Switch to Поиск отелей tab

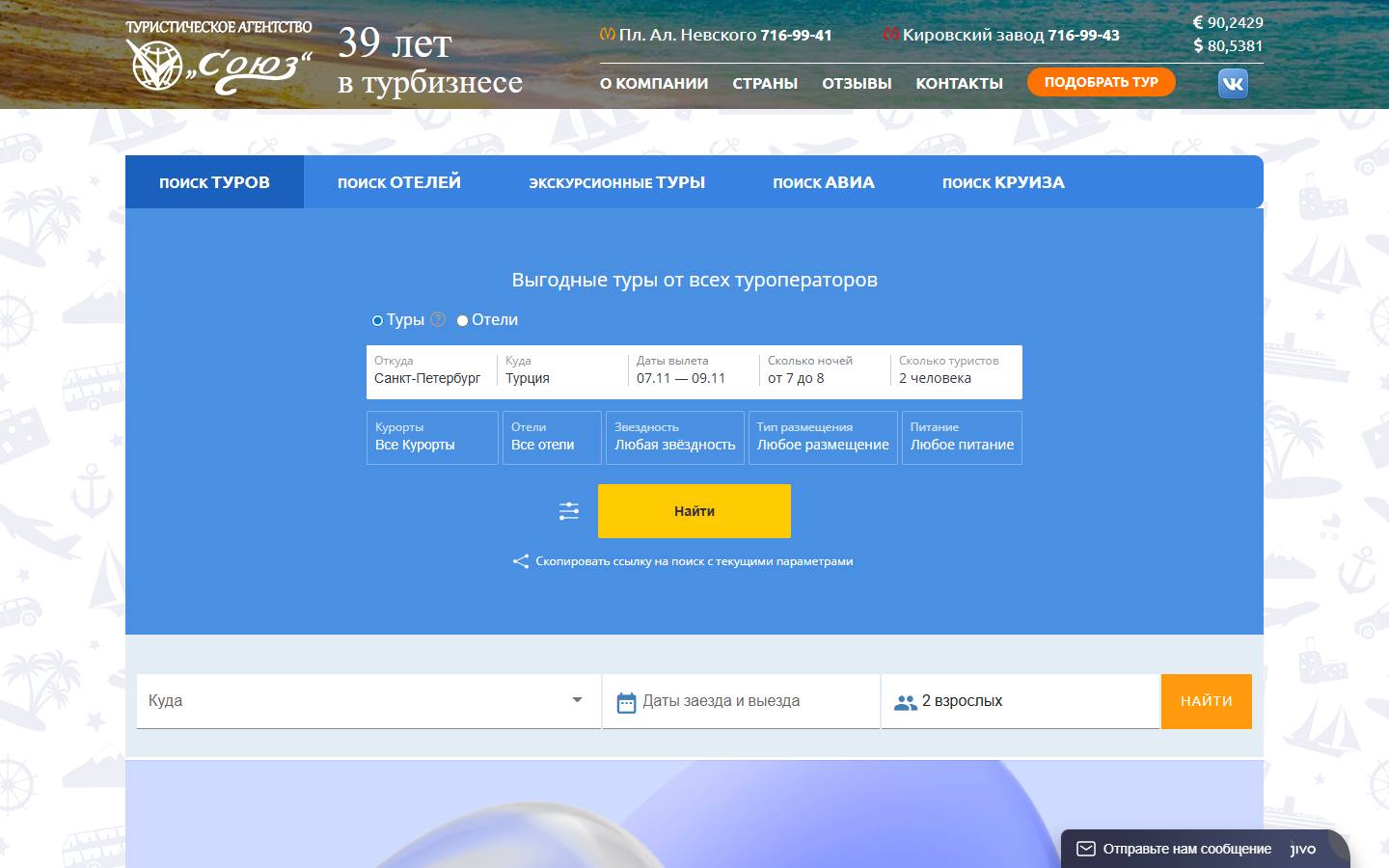(399, 182)
